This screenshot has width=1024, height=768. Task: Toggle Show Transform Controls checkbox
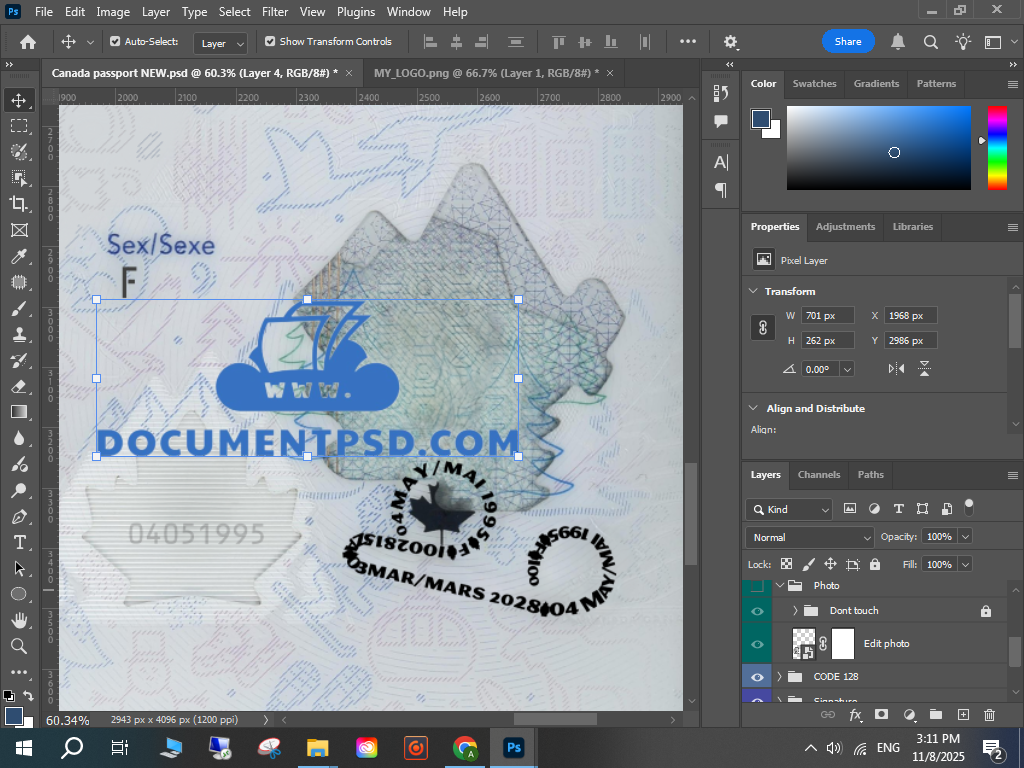point(270,42)
